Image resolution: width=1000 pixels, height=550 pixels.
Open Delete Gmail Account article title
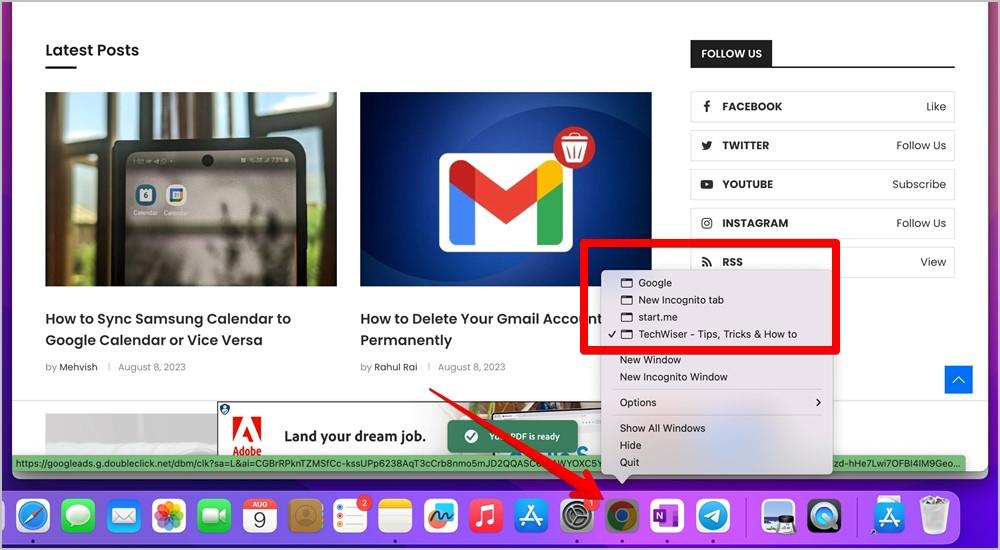pyautogui.click(x=482, y=329)
